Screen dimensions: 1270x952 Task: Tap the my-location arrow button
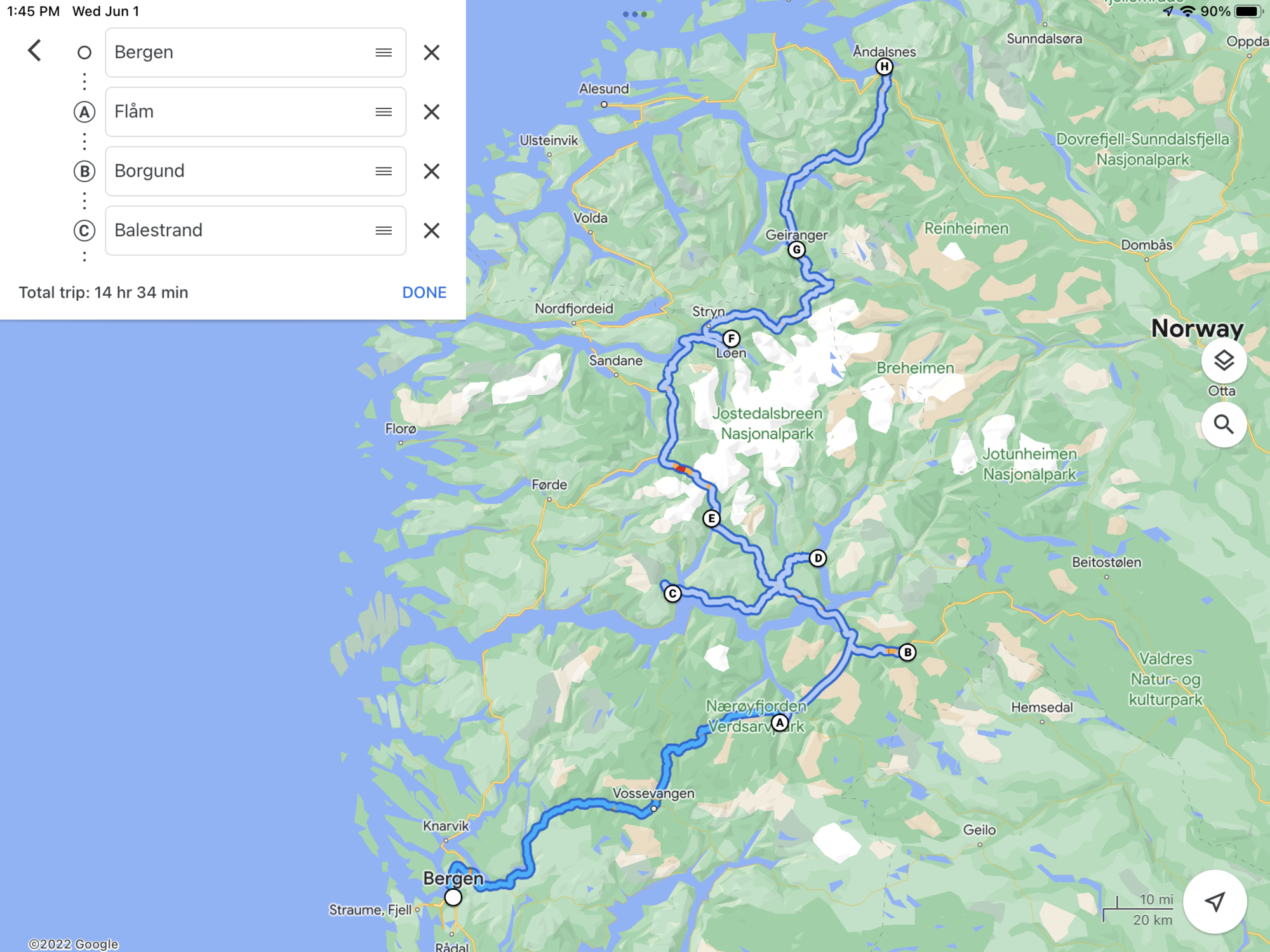click(1215, 901)
